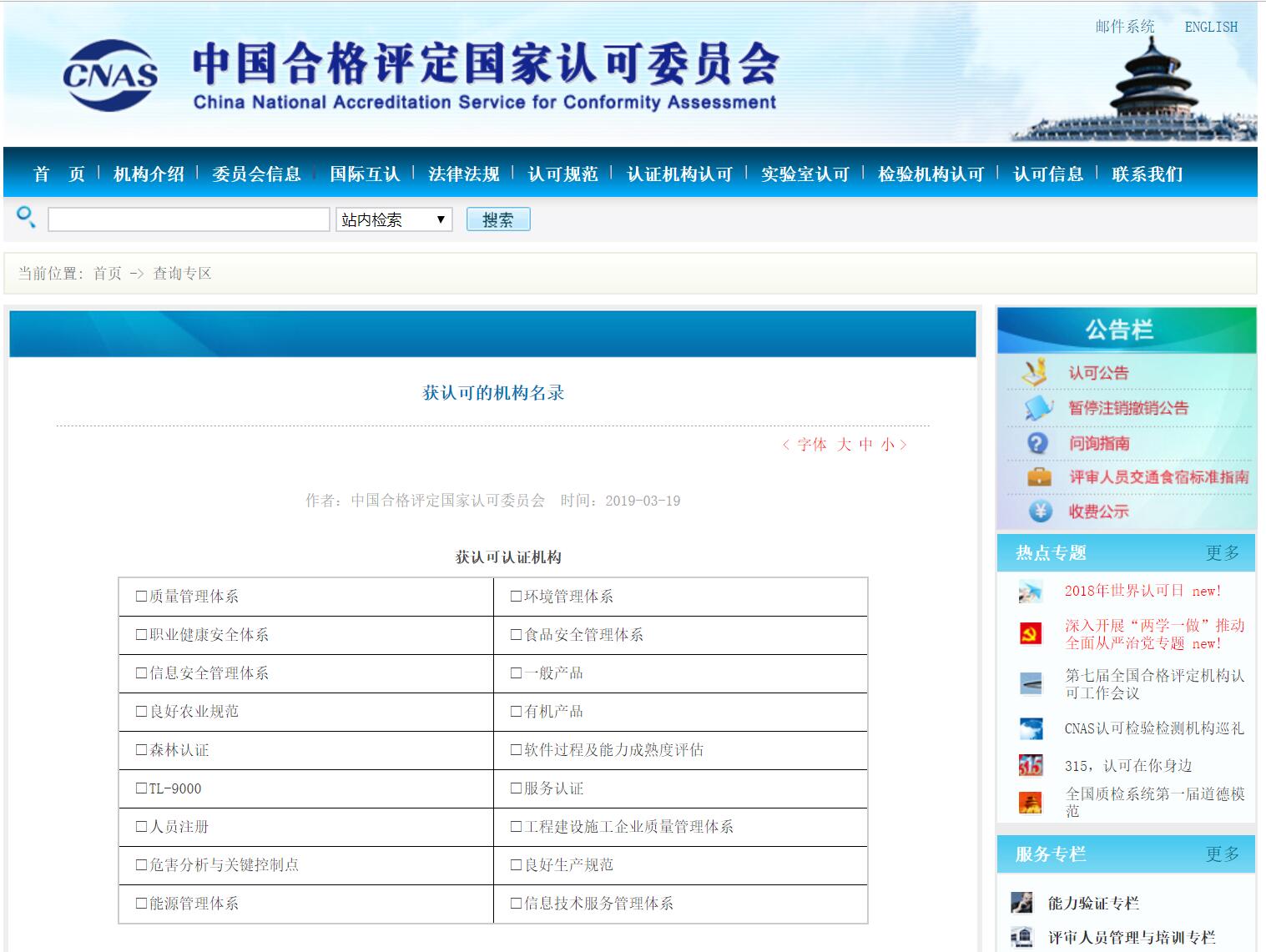Screen dimensions: 1266x952
Task: Click the 315 icon
Action: (1031, 765)
